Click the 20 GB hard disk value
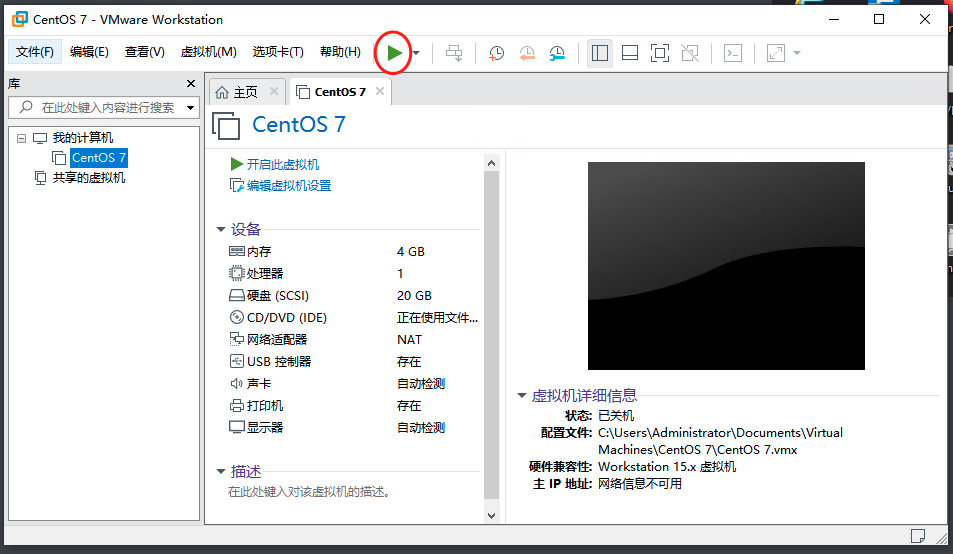Viewport: 953px width, 554px height. point(415,296)
